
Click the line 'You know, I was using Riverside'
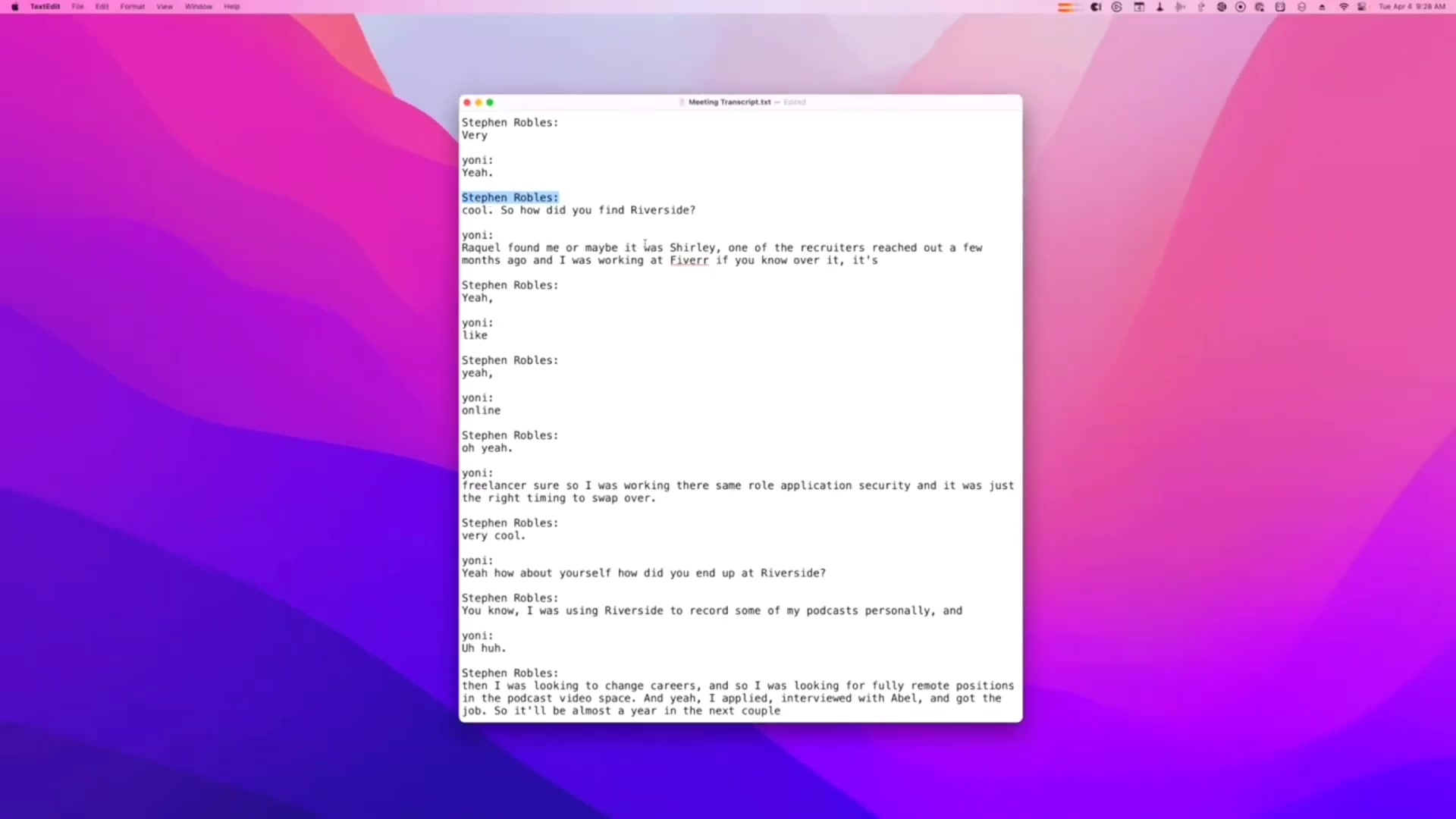(x=712, y=610)
